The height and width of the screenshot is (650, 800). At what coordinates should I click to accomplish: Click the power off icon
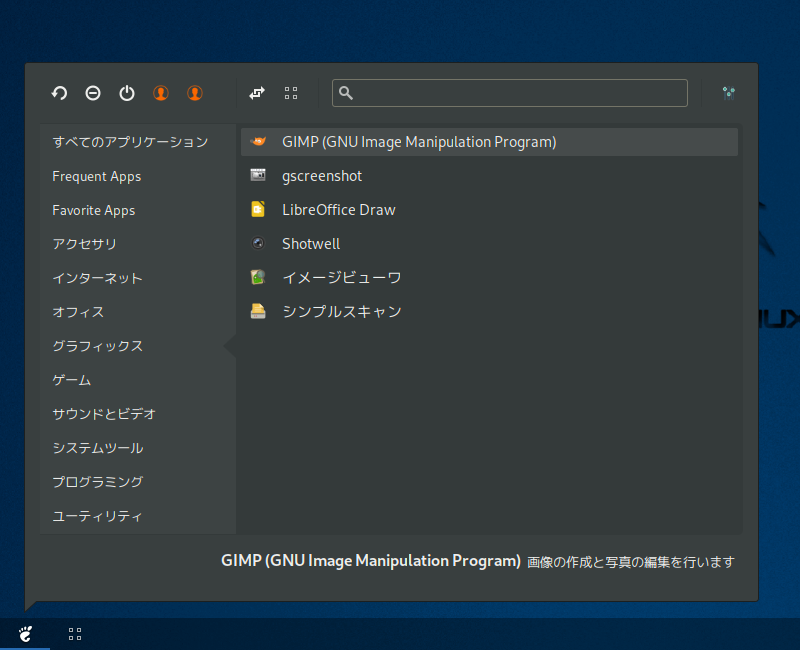click(x=127, y=93)
